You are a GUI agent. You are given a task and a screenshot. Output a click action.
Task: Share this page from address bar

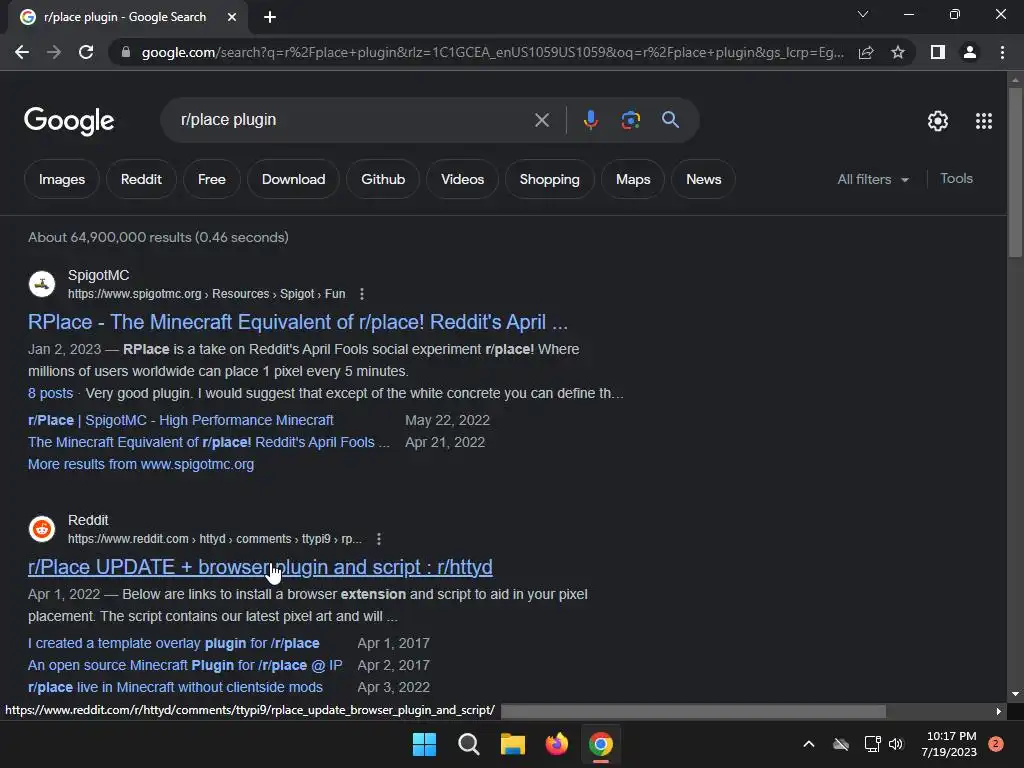866,52
